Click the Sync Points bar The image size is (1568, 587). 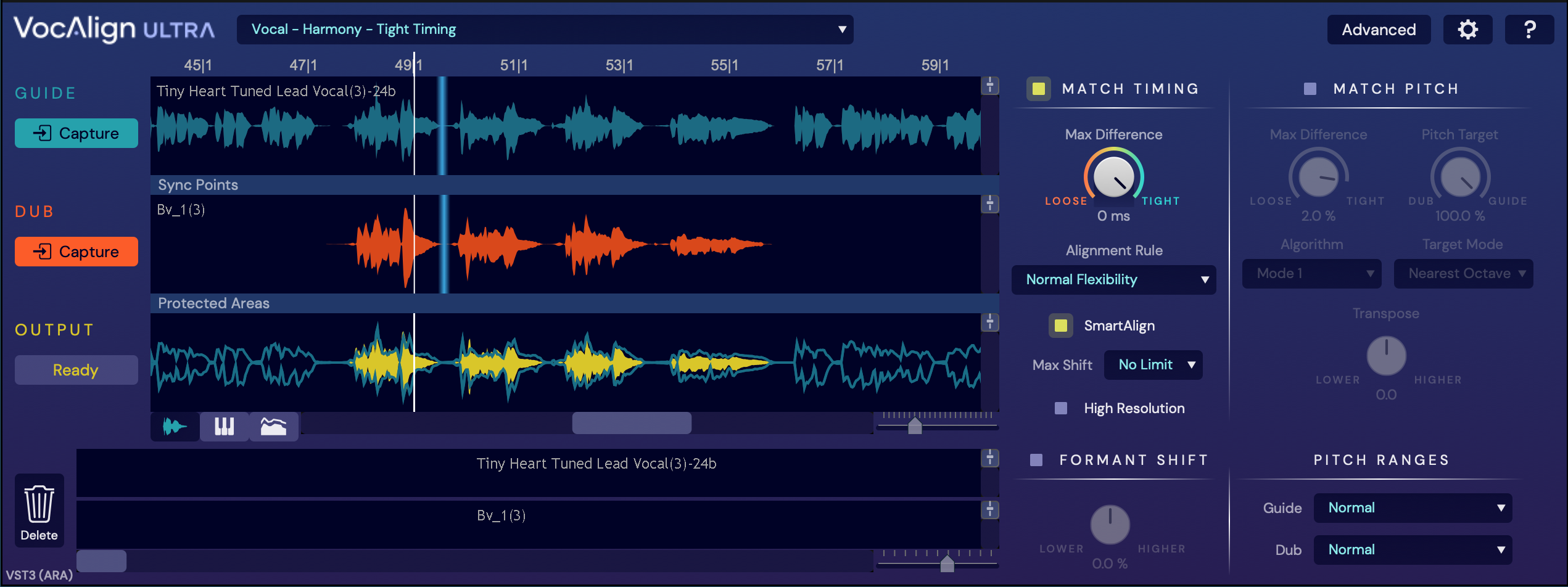click(x=574, y=185)
